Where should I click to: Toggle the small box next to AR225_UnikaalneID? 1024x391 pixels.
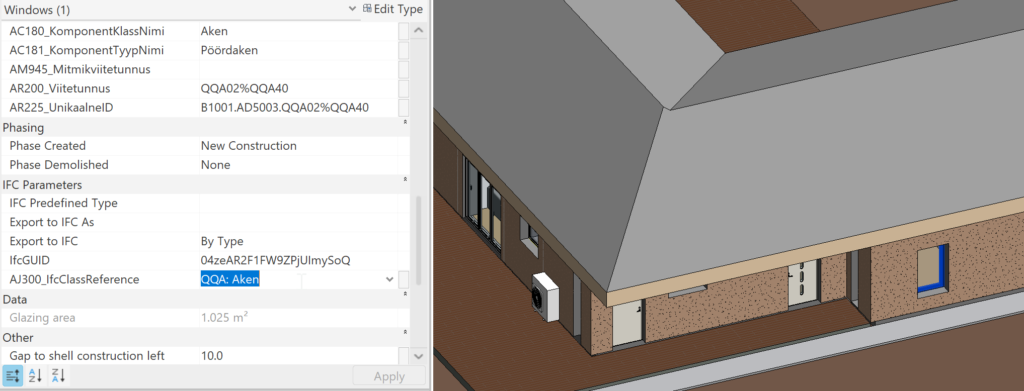coord(404,108)
